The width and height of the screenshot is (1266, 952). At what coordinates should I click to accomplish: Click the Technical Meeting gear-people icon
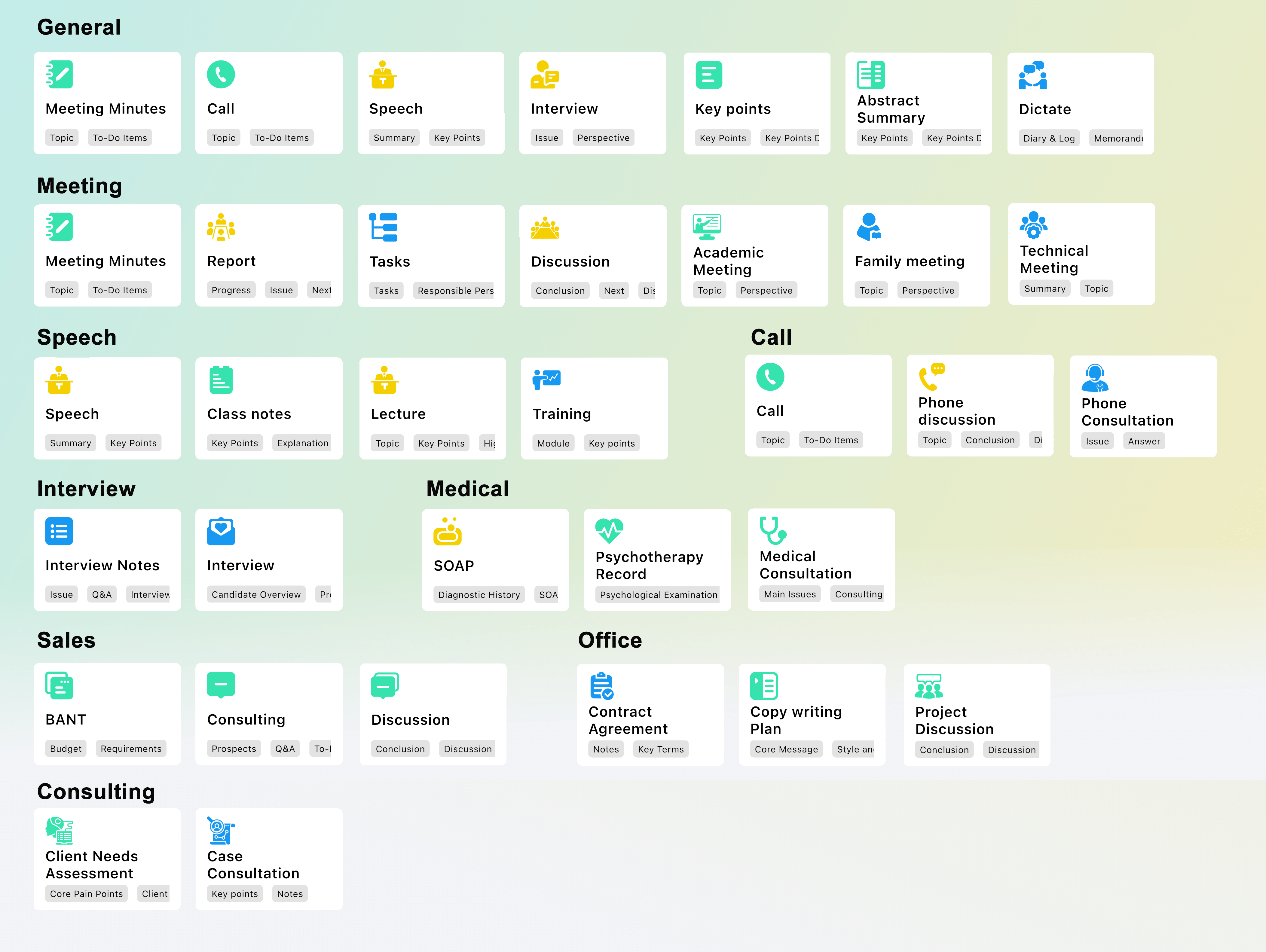point(1033,225)
